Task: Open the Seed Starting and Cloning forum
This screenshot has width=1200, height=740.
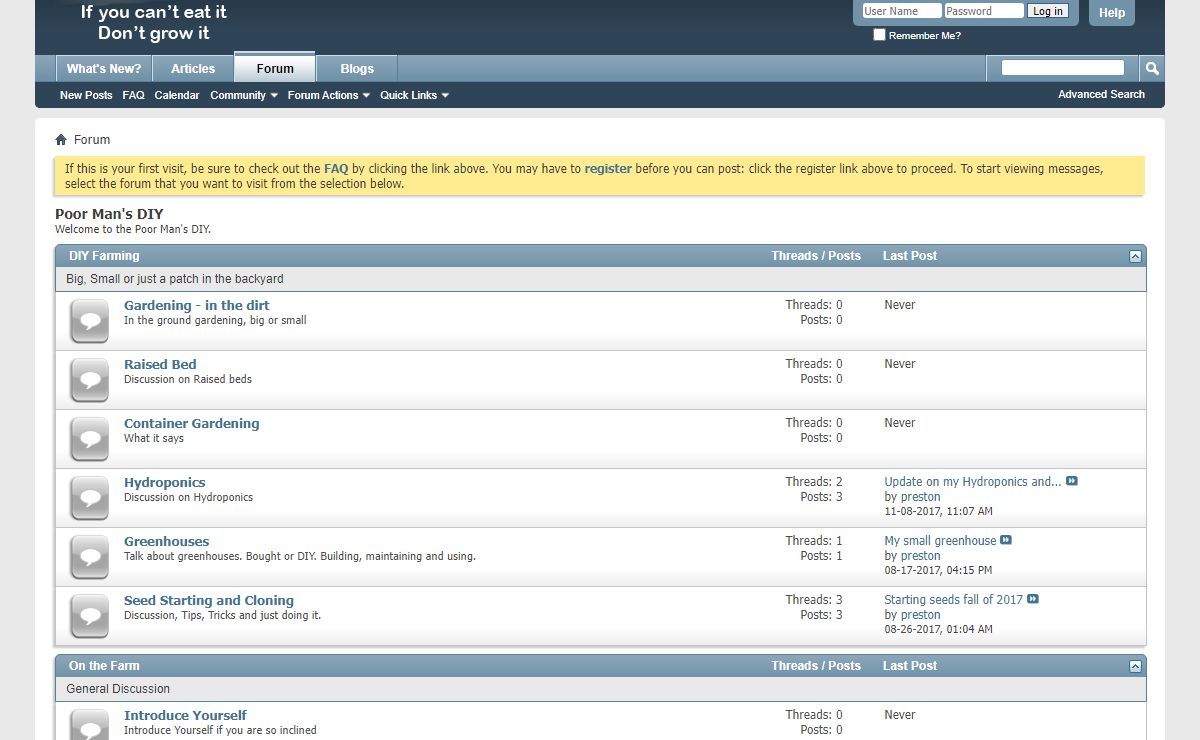Action: click(209, 600)
